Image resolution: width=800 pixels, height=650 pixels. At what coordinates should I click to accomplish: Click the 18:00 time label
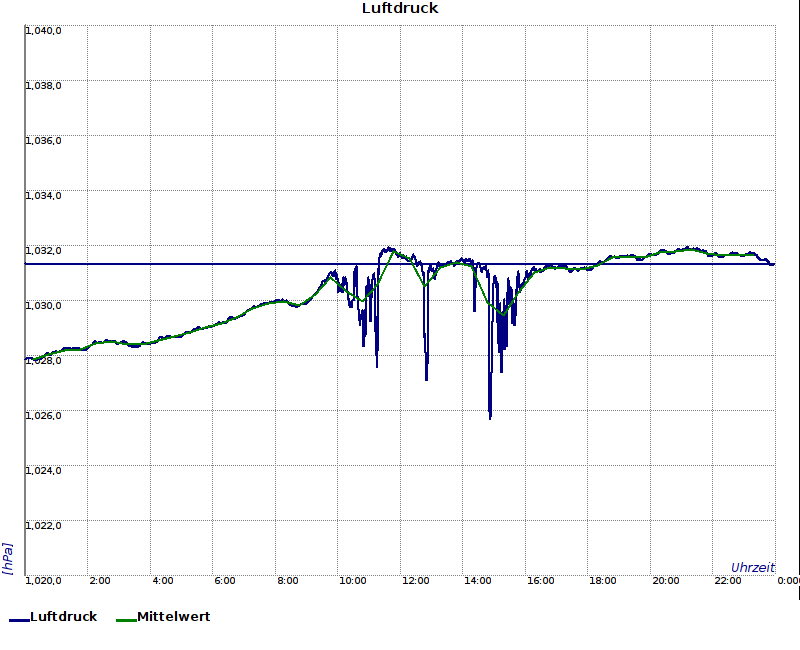[603, 581]
